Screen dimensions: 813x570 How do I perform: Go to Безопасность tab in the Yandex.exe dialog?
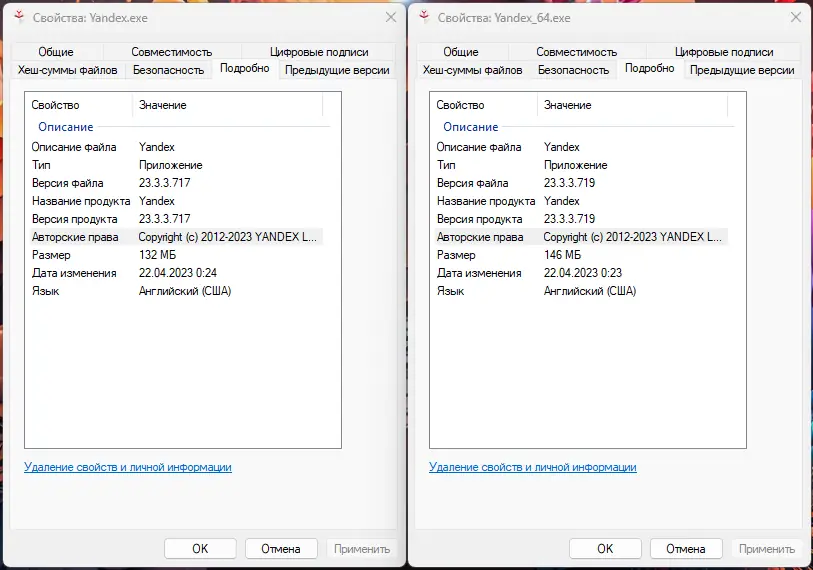[x=168, y=70]
